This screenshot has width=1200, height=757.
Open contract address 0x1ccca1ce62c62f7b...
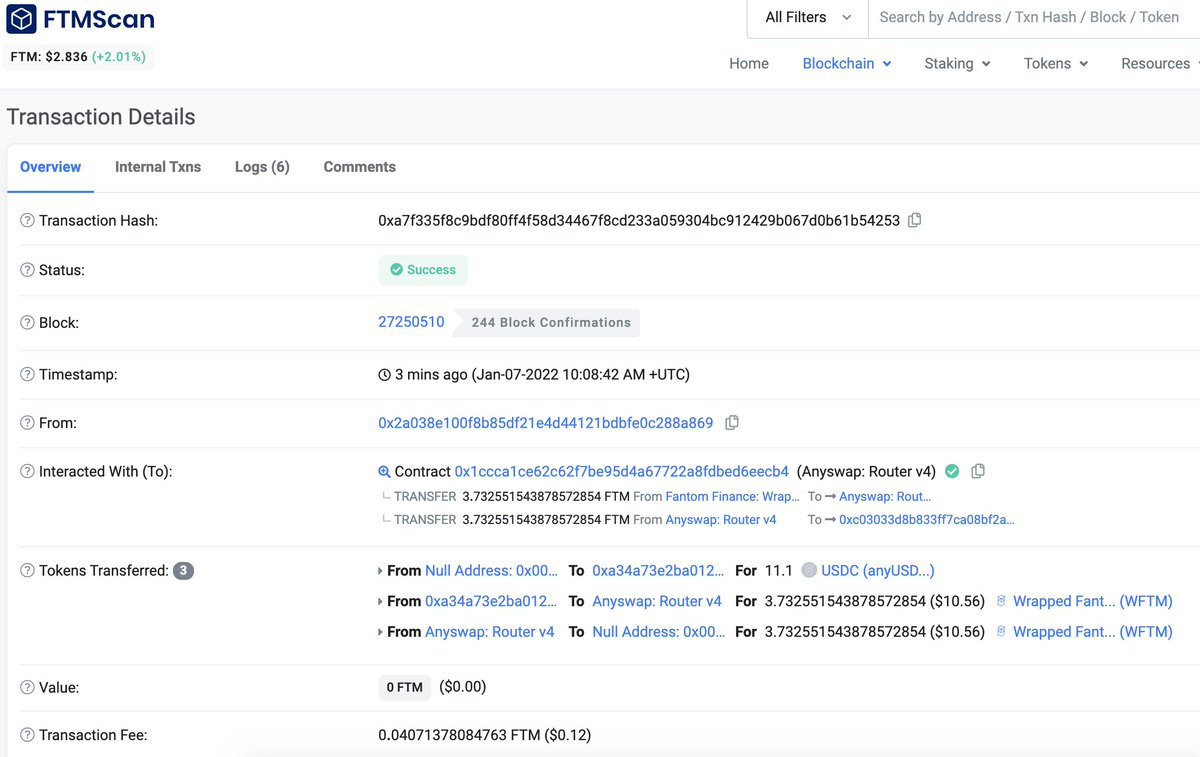coord(622,471)
